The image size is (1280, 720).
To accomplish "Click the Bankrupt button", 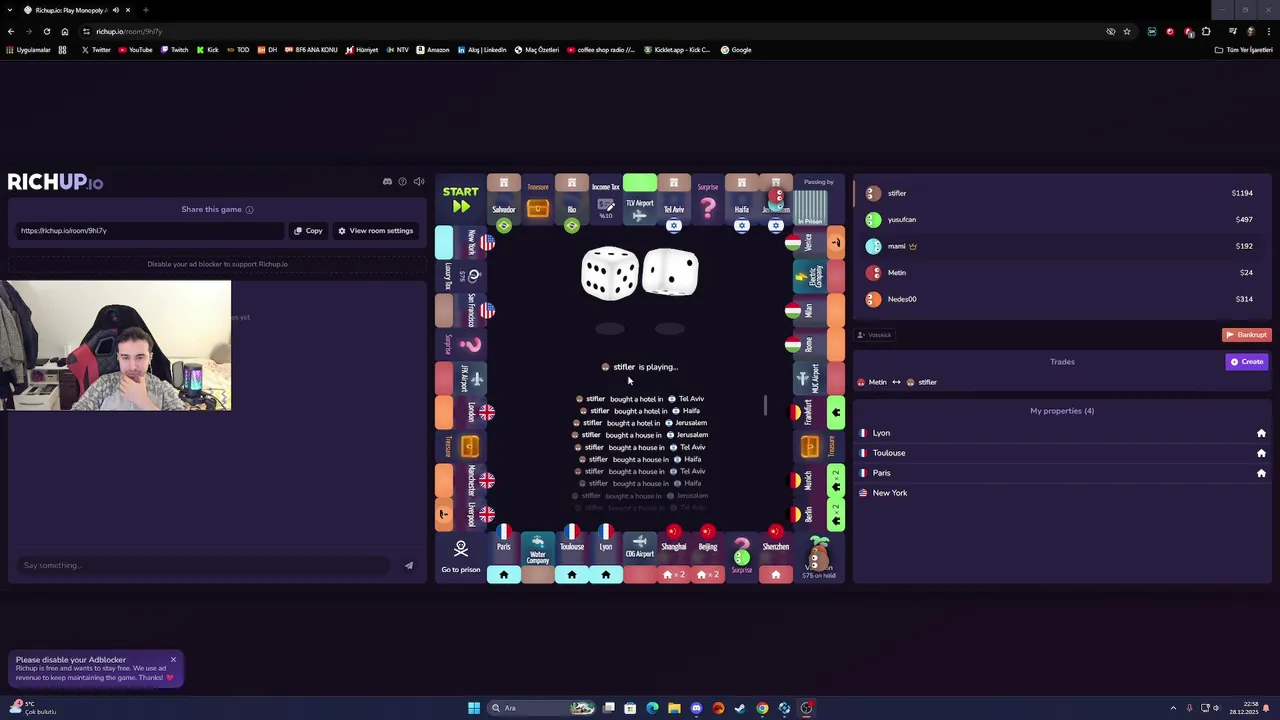I will (x=1247, y=335).
